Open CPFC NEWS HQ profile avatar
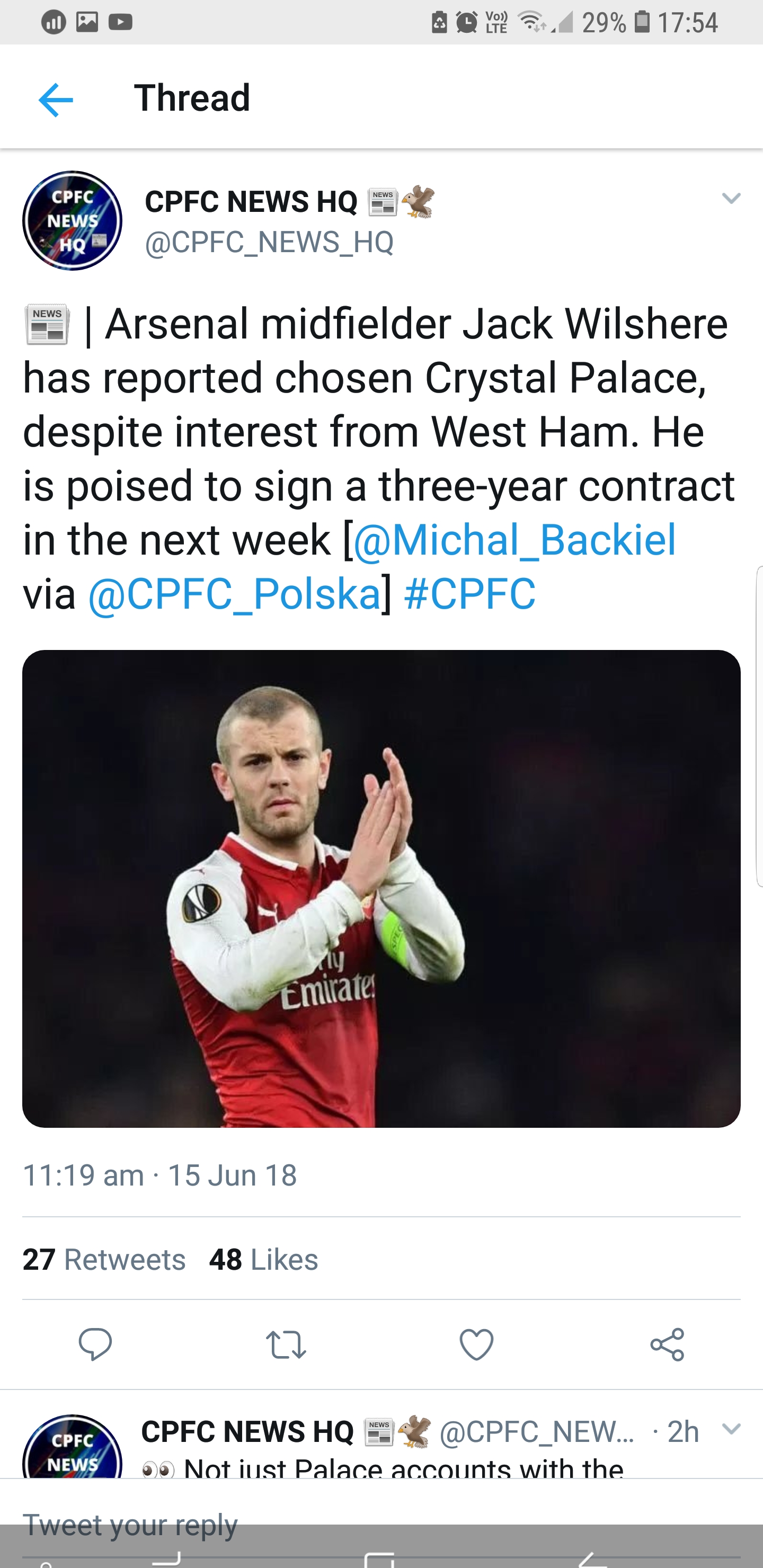 (73, 220)
